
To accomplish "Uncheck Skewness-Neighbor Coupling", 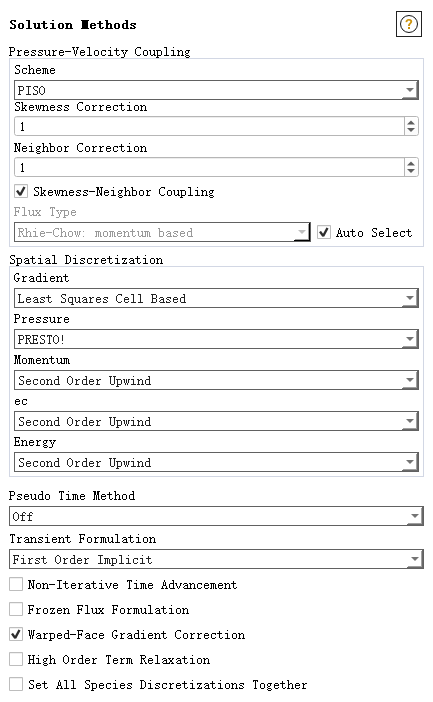I will [21, 192].
